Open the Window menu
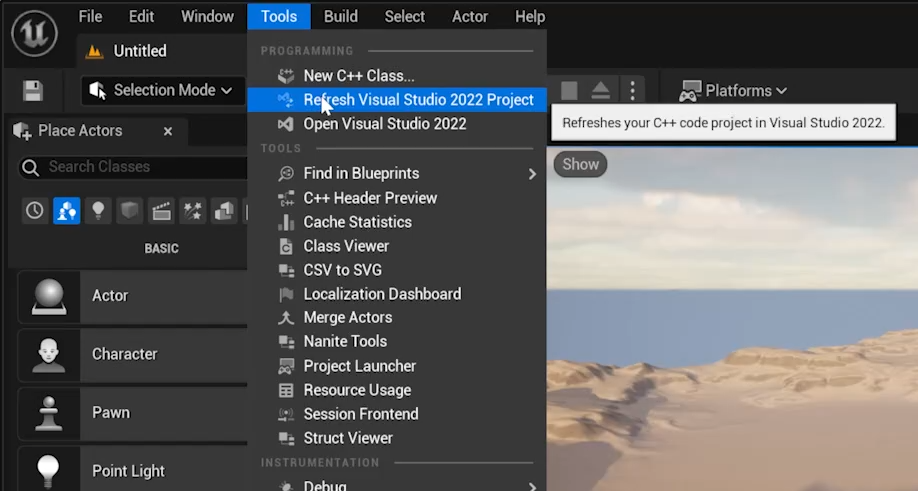 [207, 16]
